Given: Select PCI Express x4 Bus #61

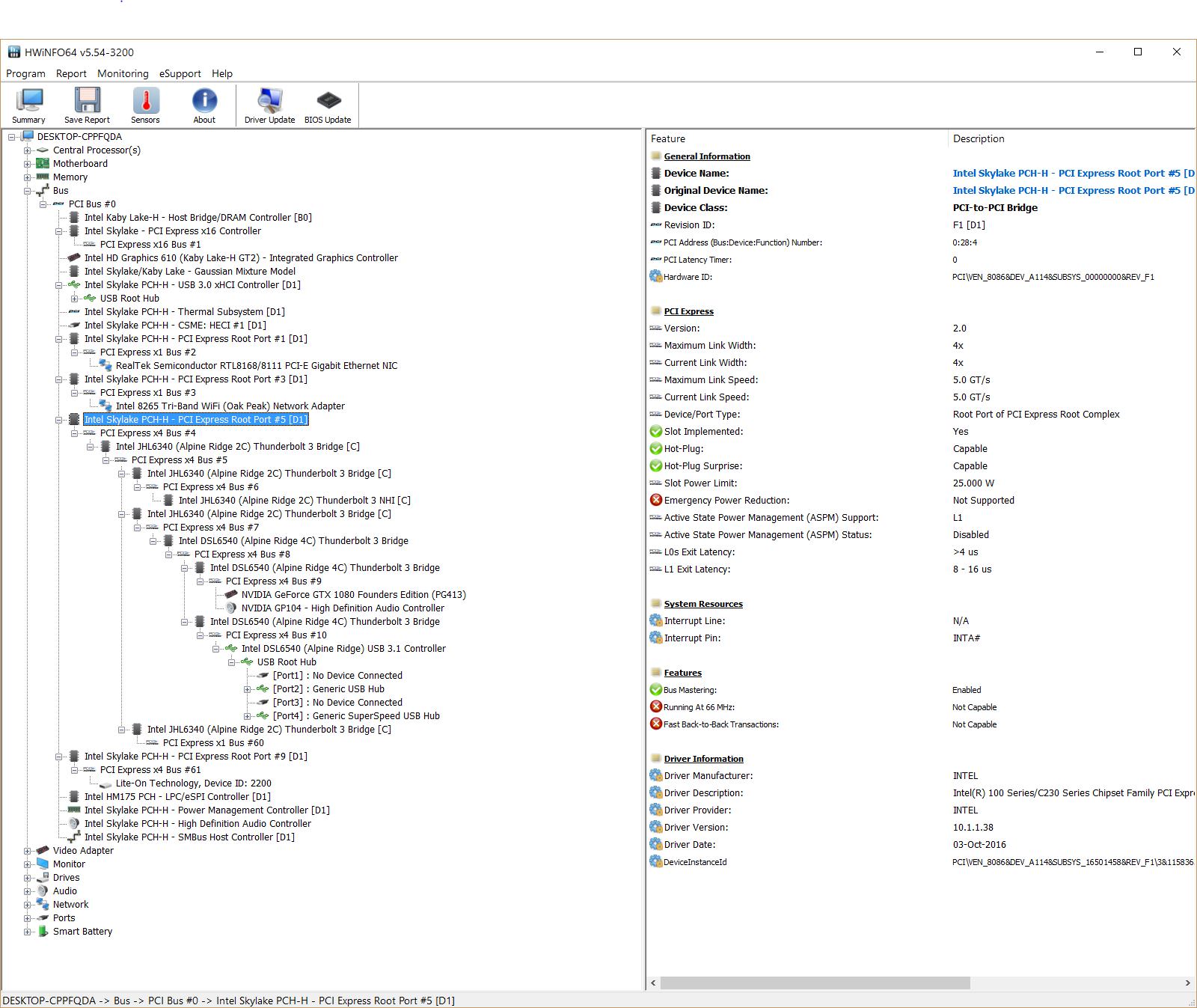Looking at the screenshot, I should [150, 770].
